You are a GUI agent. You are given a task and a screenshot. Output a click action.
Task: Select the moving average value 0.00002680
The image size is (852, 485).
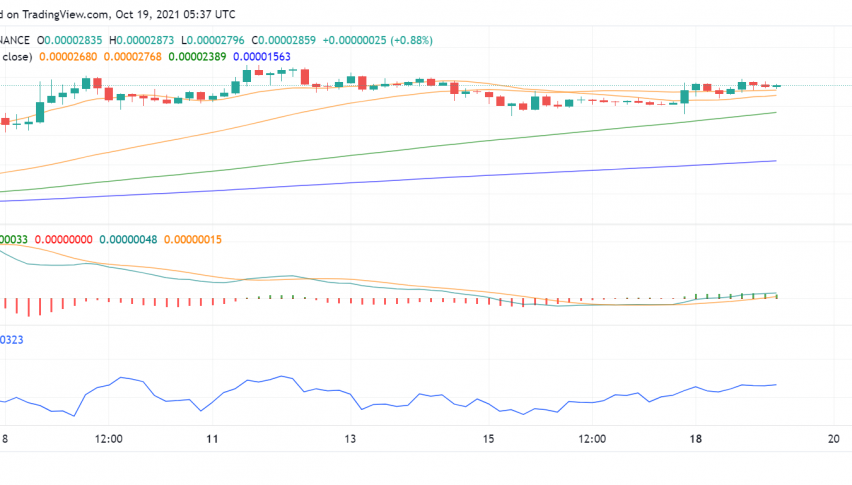click(68, 57)
